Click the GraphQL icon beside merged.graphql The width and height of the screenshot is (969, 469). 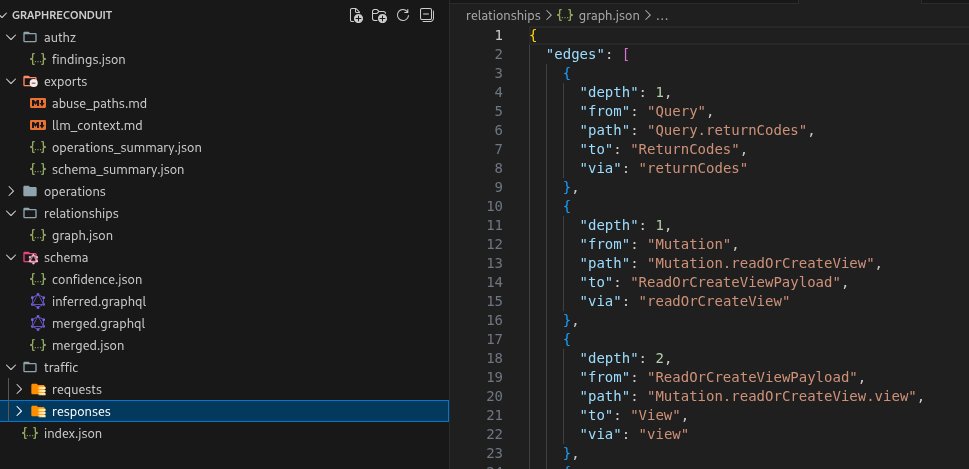[x=38, y=323]
